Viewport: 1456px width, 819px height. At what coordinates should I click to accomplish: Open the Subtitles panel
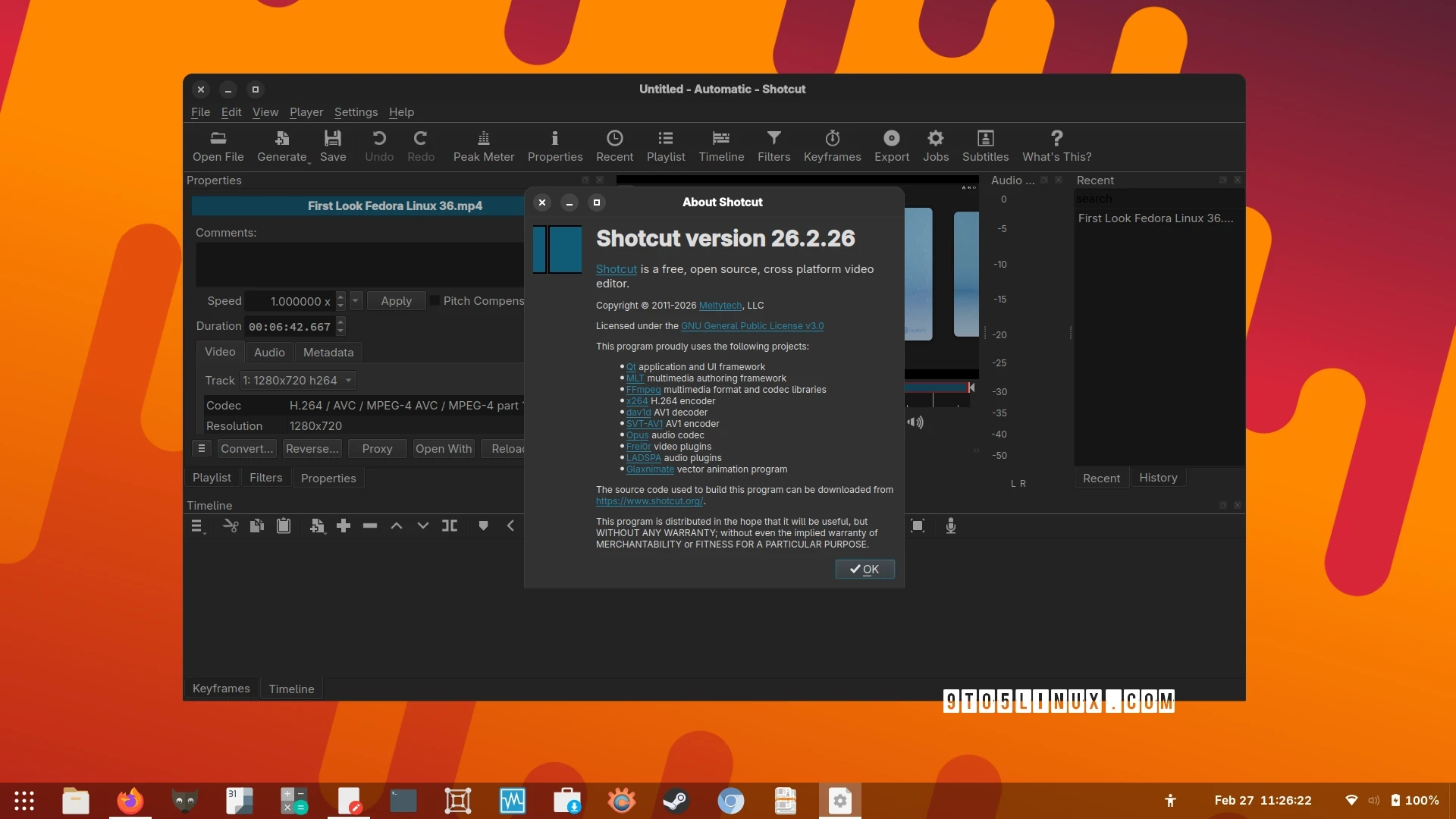(x=984, y=146)
